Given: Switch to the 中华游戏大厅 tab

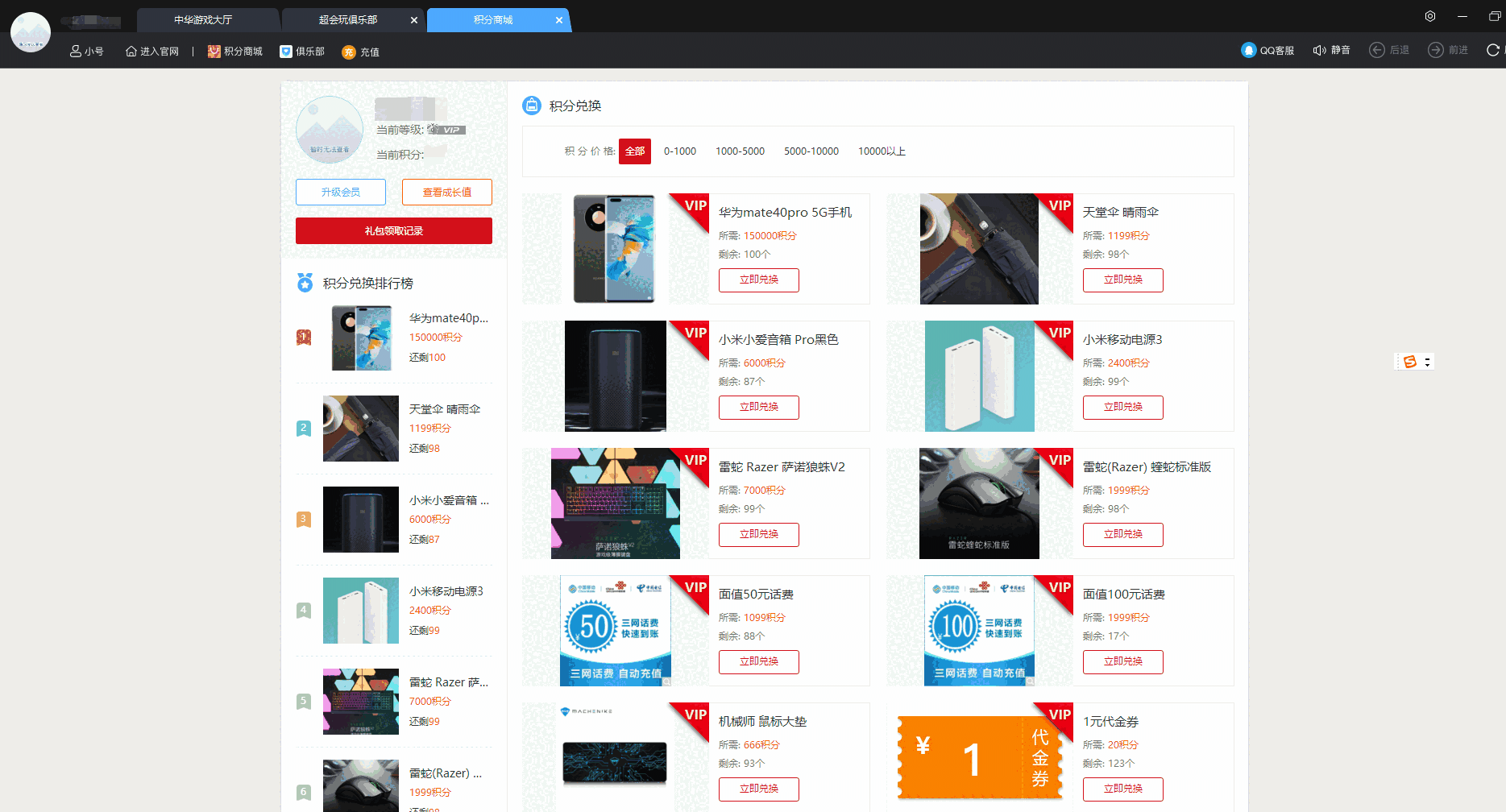Looking at the screenshot, I should [203, 20].
